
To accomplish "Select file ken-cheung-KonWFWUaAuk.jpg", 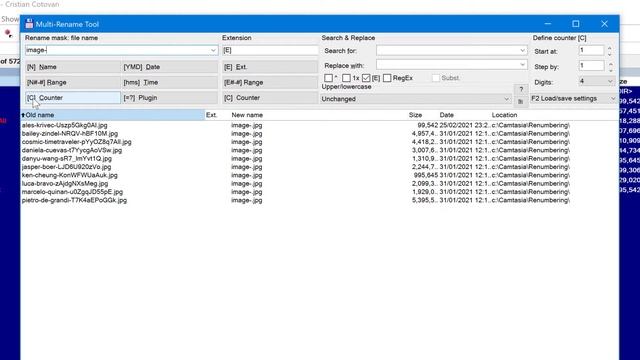I will (70, 175).
